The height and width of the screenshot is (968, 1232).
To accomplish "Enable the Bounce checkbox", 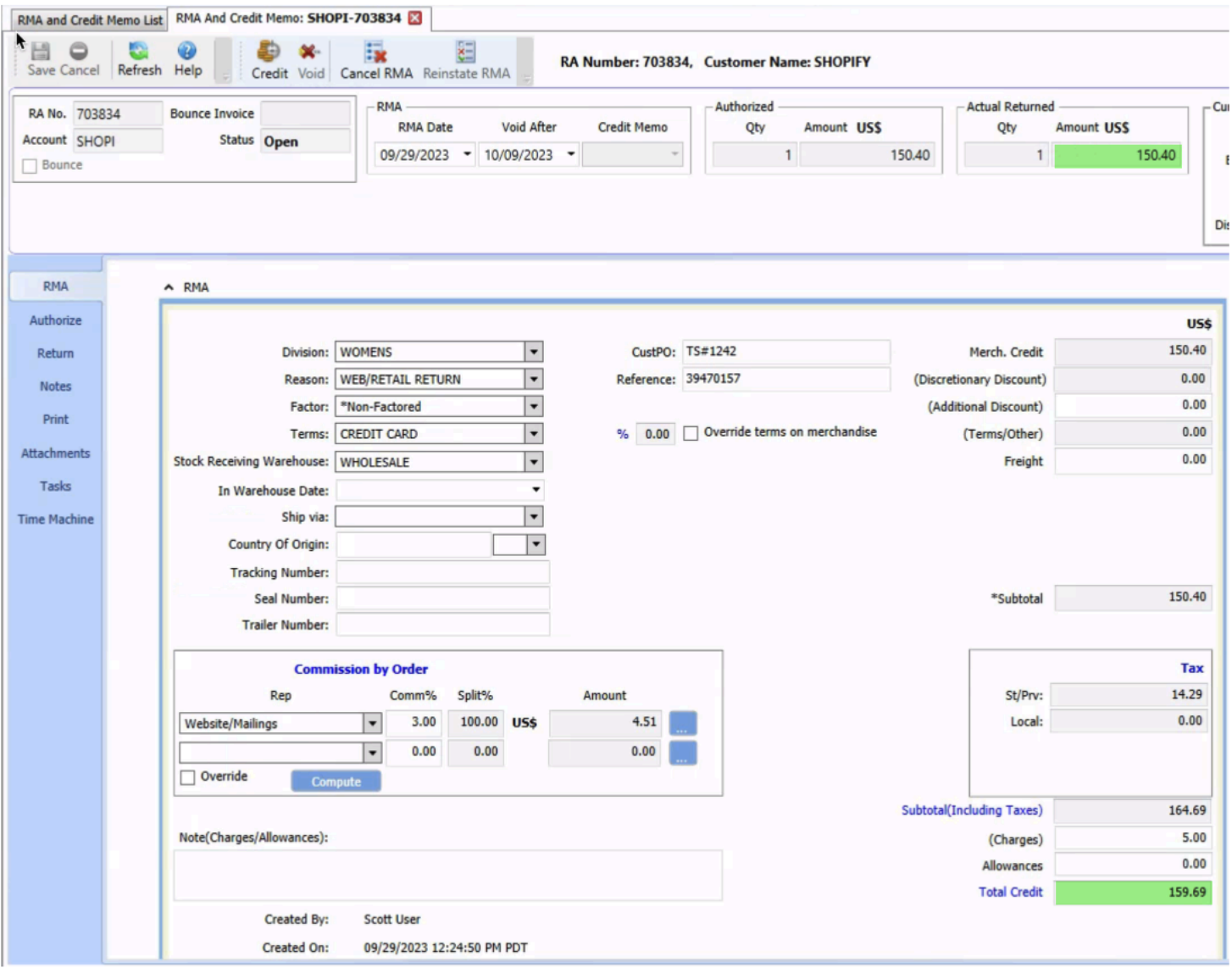I will pyautogui.click(x=31, y=166).
